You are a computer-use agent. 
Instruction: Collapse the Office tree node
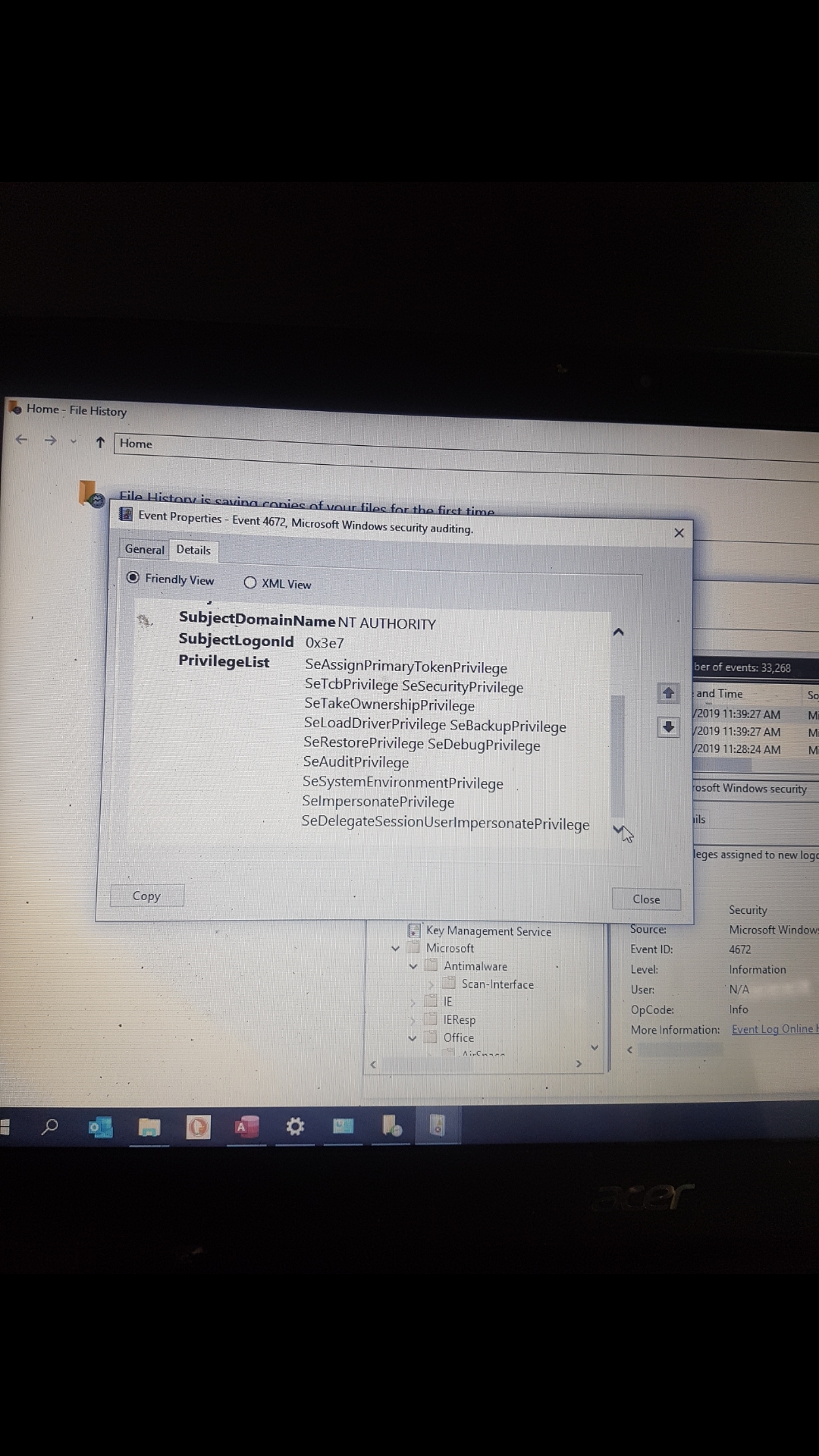(x=413, y=1038)
